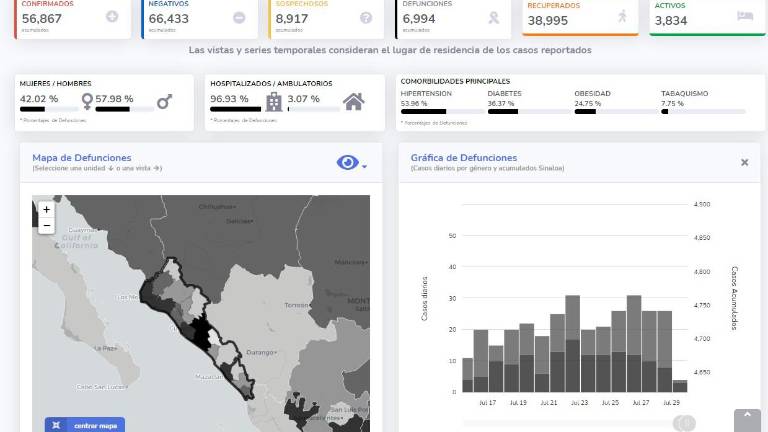Click the tallest bar at Jul 23
This screenshot has width=768, height=432.
click(x=572, y=342)
